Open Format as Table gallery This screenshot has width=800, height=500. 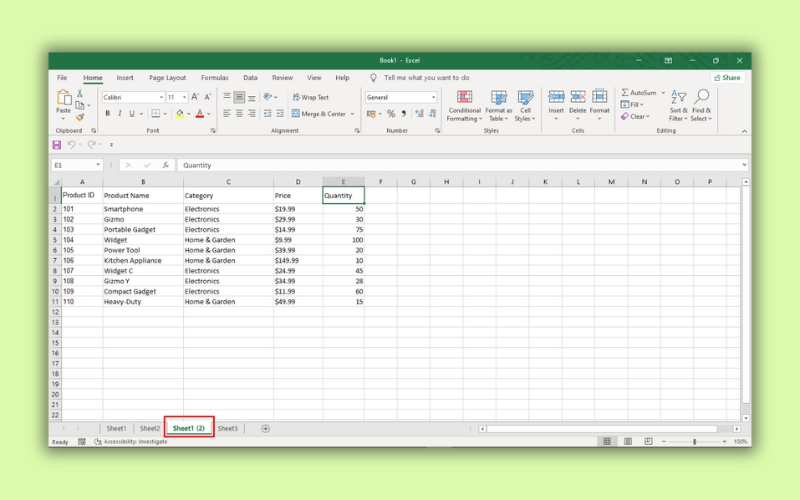coord(498,106)
